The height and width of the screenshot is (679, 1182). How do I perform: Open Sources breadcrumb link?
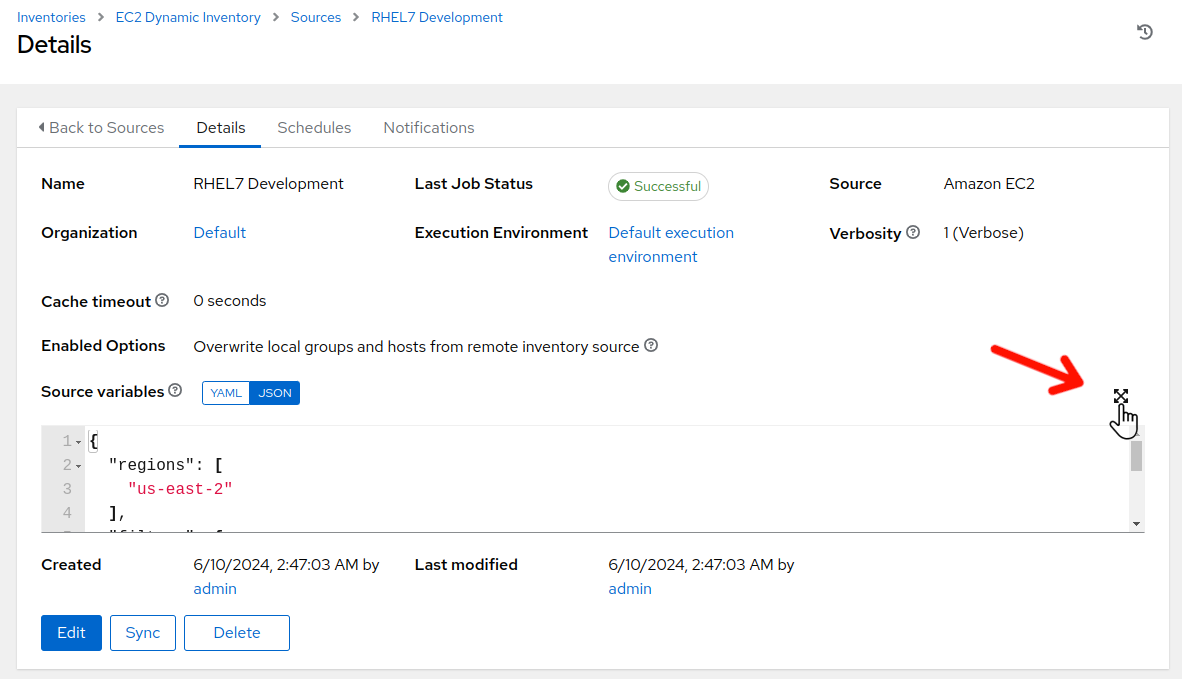point(316,17)
